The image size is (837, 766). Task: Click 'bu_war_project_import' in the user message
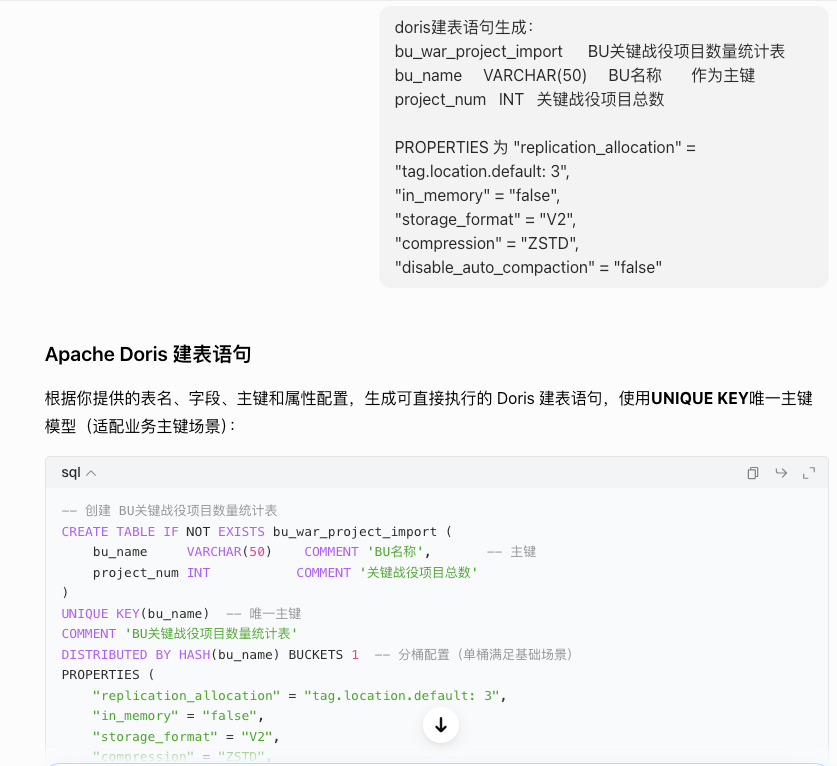[478, 51]
